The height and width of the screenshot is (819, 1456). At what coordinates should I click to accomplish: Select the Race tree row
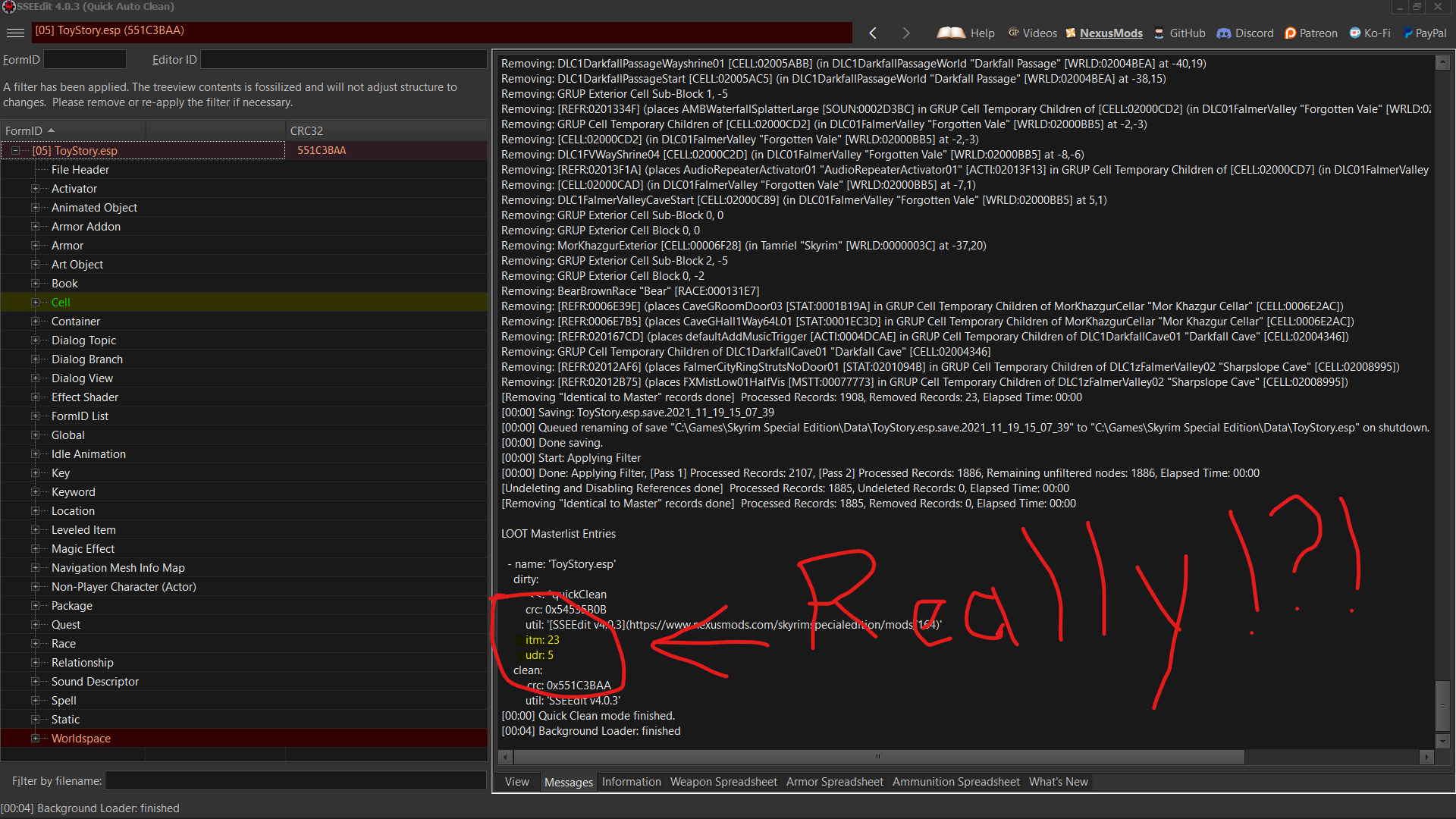tap(244, 643)
